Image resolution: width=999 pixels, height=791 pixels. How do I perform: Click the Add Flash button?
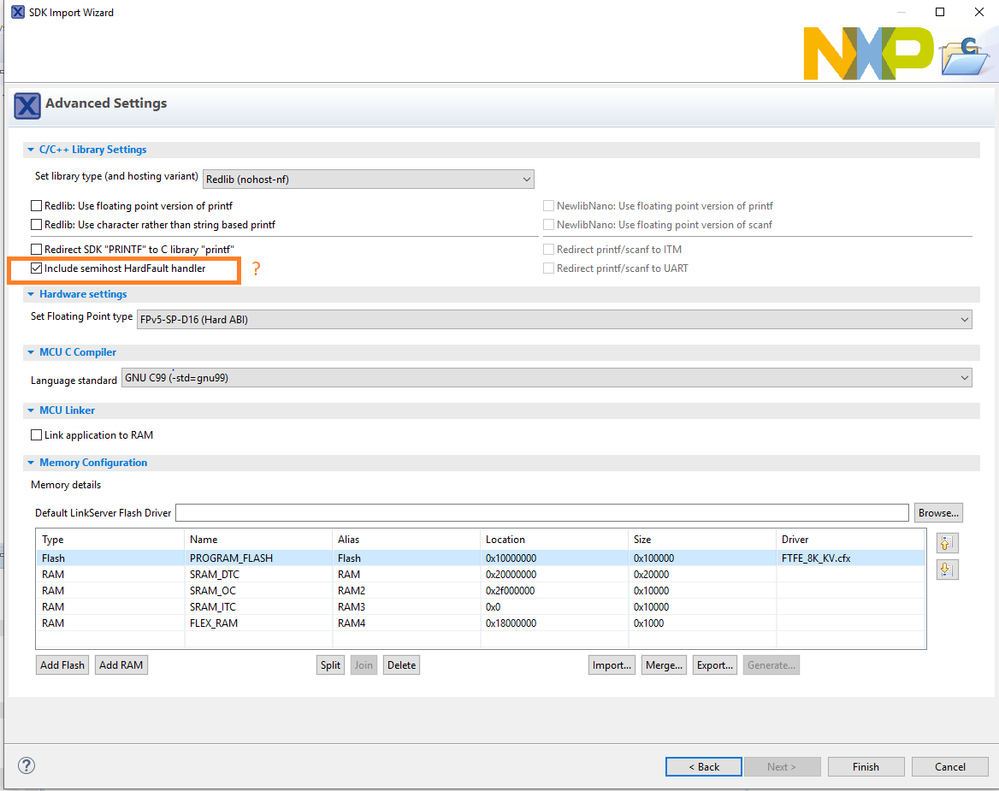pyautogui.click(x=62, y=665)
